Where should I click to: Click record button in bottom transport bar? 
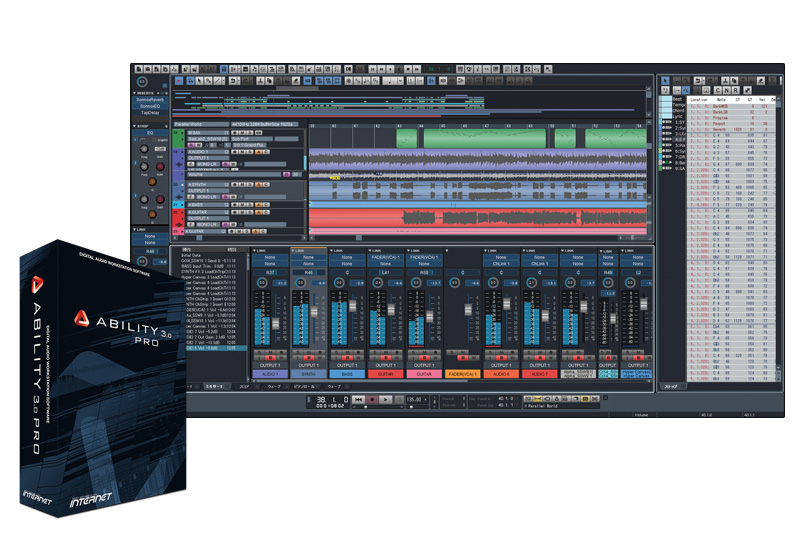pos(372,399)
